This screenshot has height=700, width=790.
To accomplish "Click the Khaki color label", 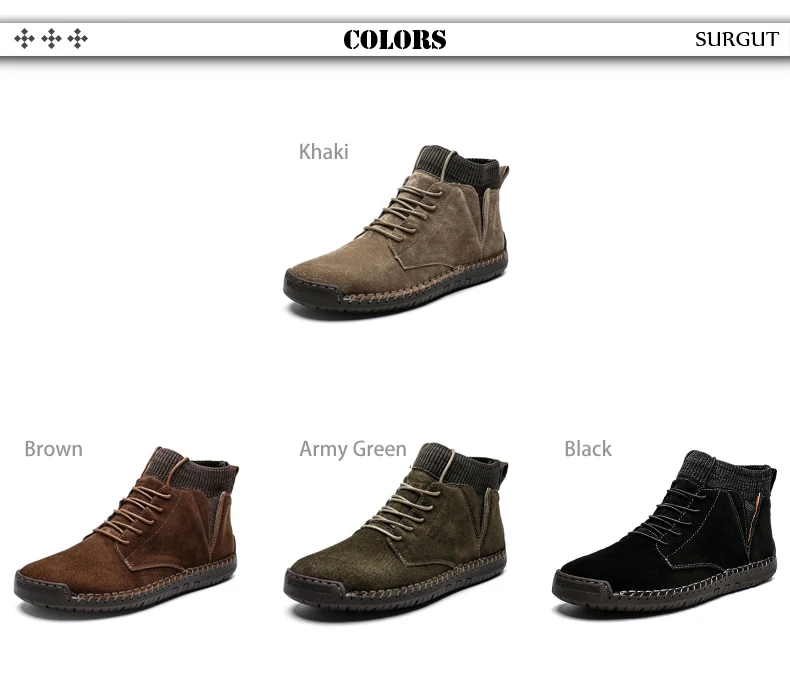I will [323, 152].
